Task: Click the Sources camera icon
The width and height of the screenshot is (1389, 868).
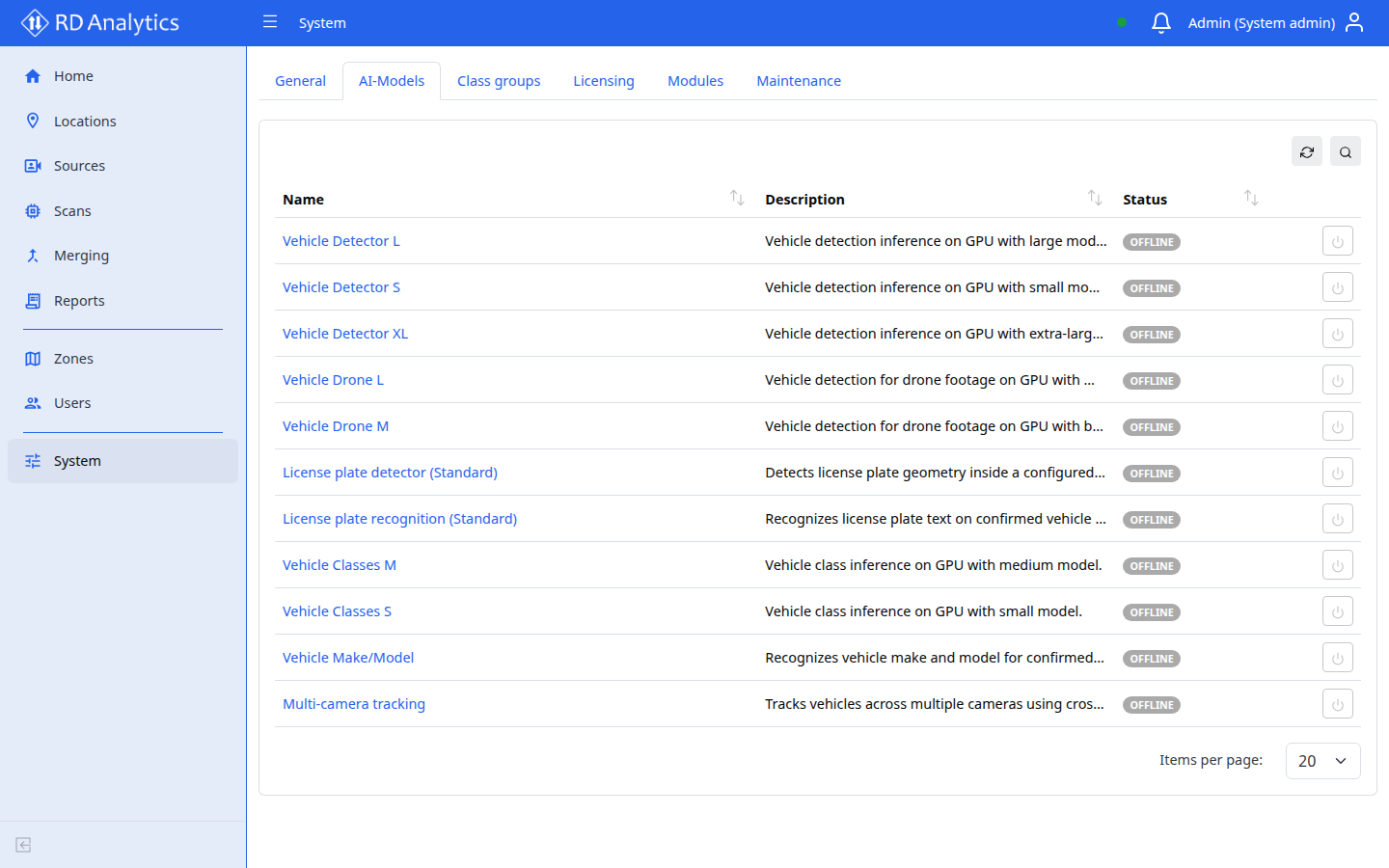Action: pos(33,166)
